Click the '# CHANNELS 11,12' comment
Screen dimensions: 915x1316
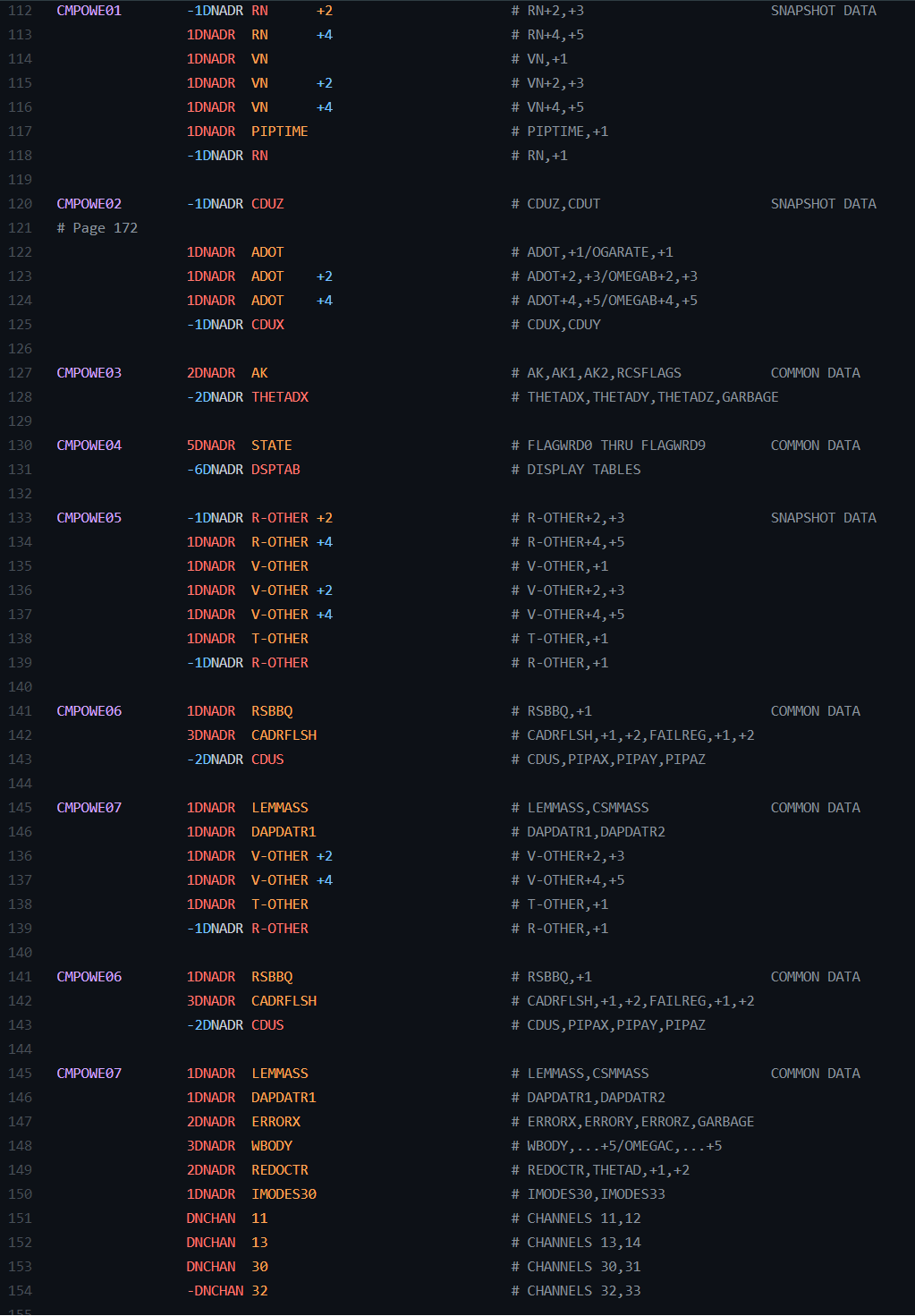(576, 1218)
